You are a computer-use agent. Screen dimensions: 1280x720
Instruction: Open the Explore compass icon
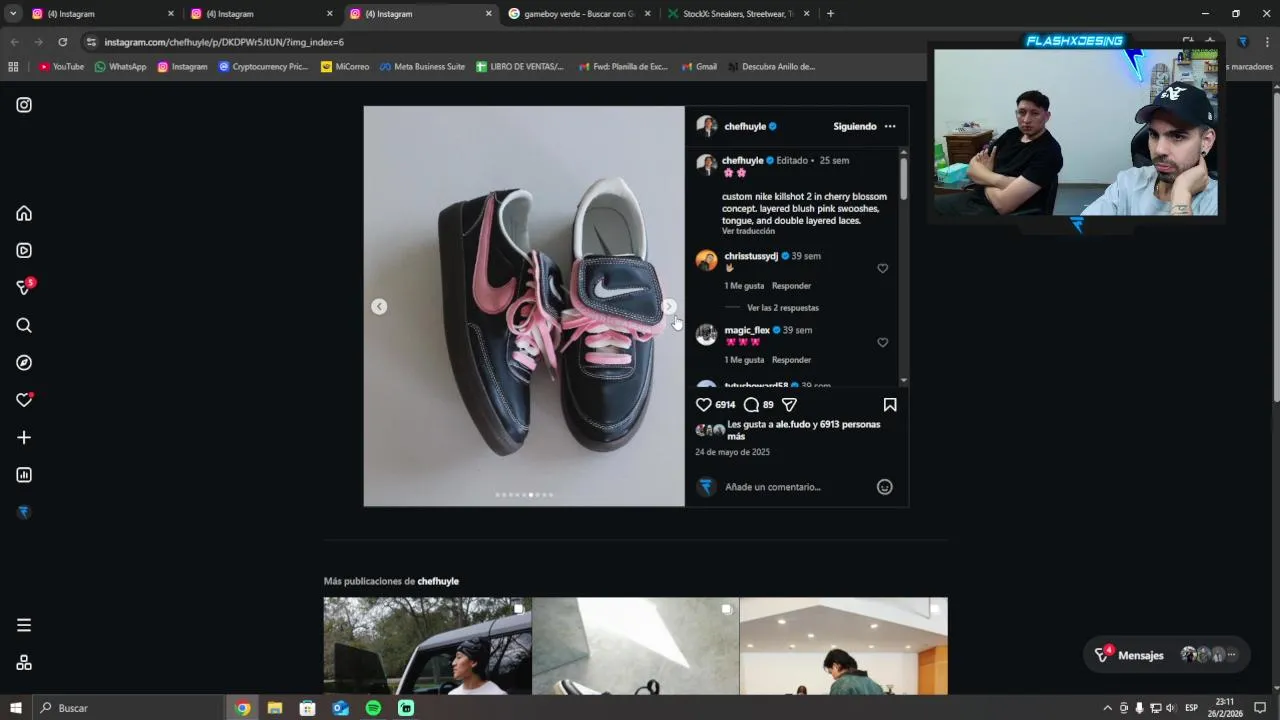24,363
